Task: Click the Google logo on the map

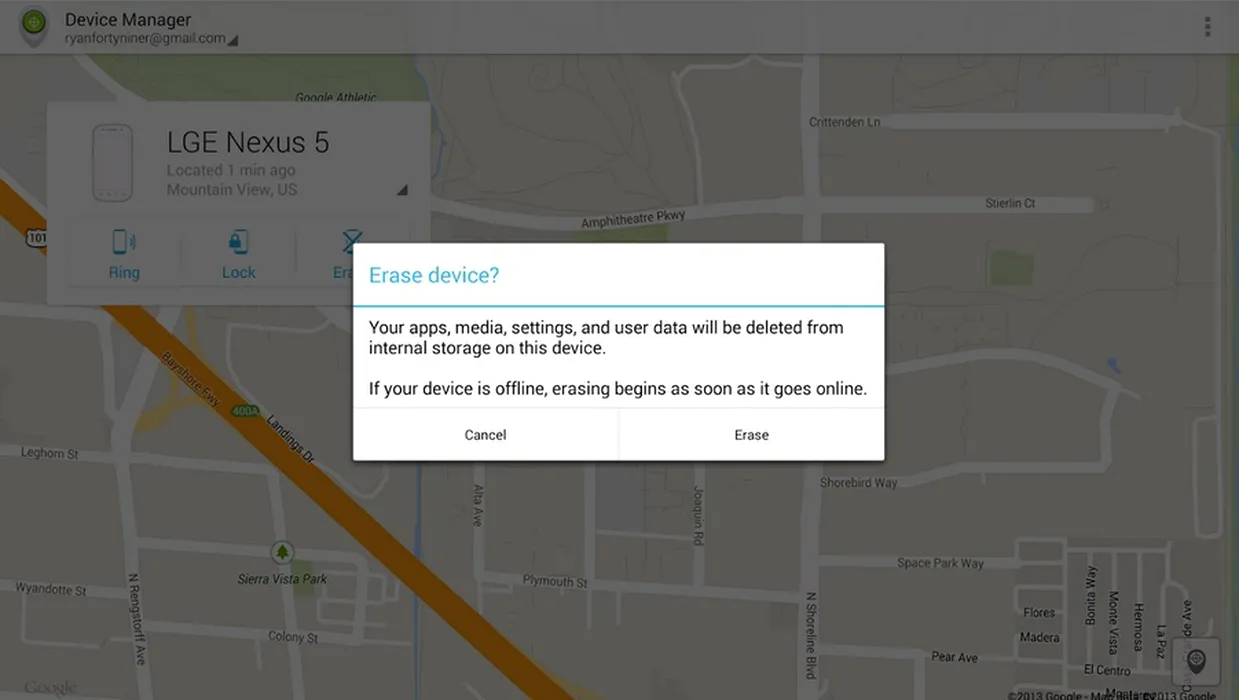Action: pos(50,688)
